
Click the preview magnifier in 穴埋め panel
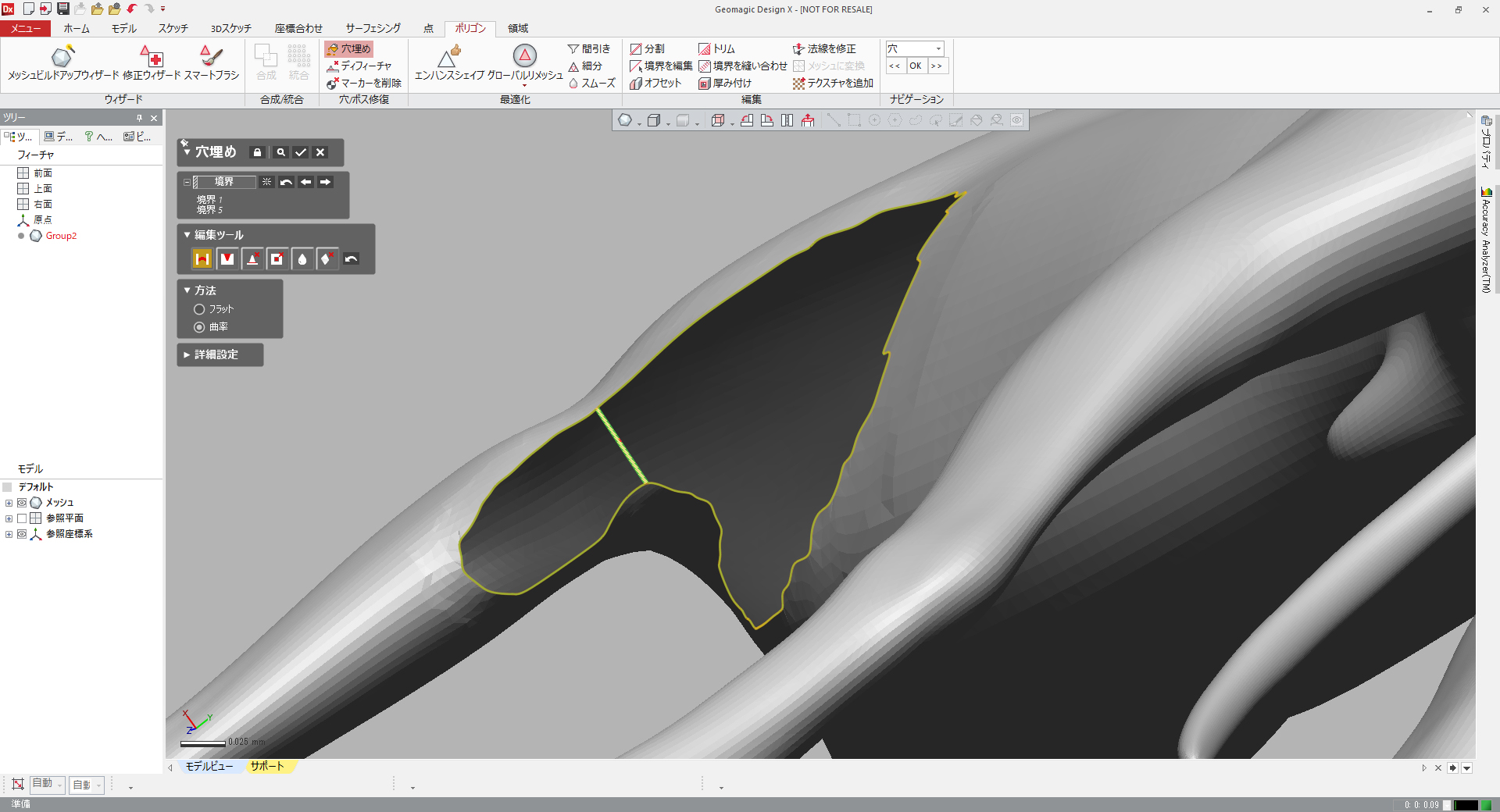(280, 152)
